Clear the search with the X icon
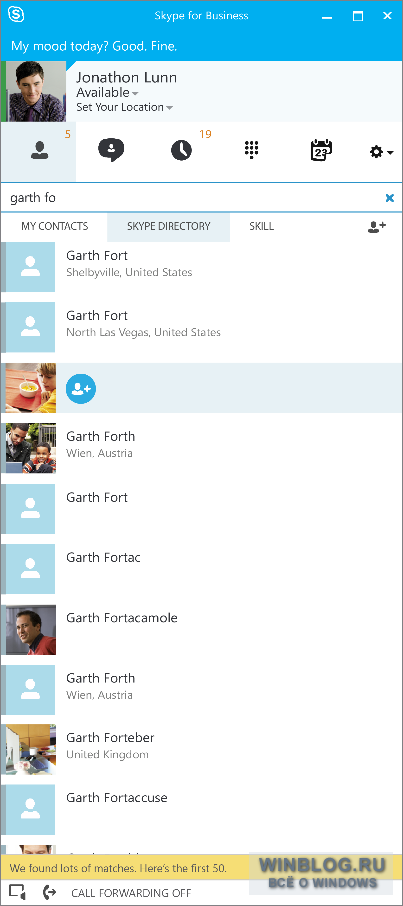This screenshot has height=906, width=403. [x=390, y=198]
